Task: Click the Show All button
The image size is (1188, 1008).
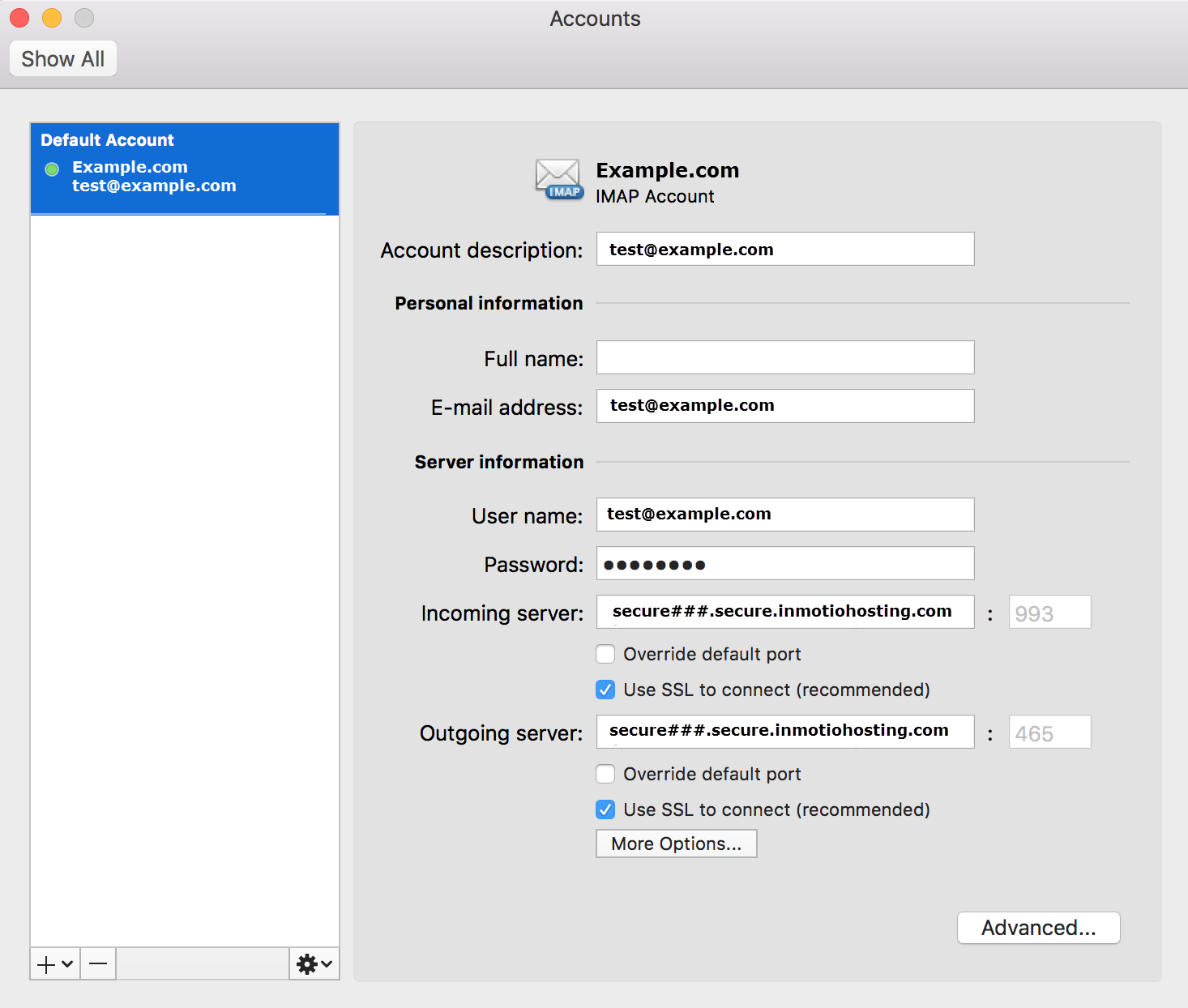Action: click(x=63, y=59)
